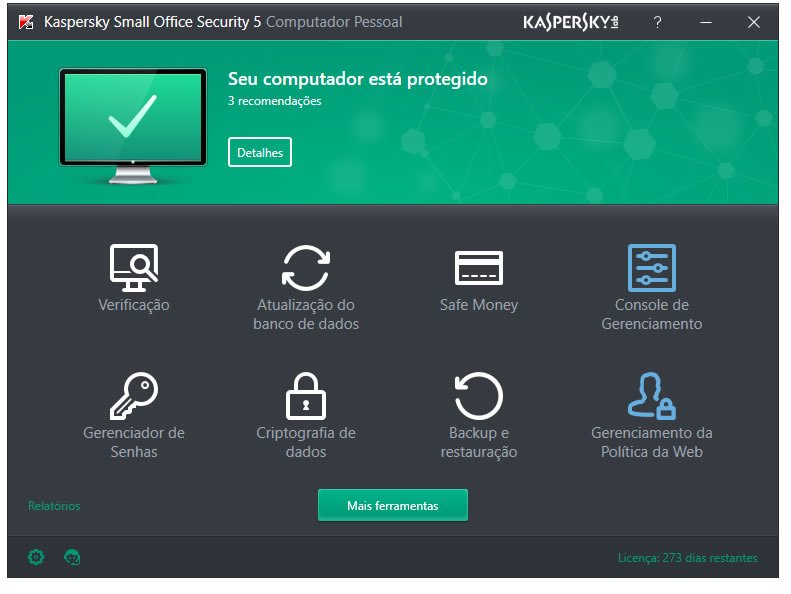Launch the Safe Money card icon
Screen dimensions: 791x594
click(x=479, y=267)
